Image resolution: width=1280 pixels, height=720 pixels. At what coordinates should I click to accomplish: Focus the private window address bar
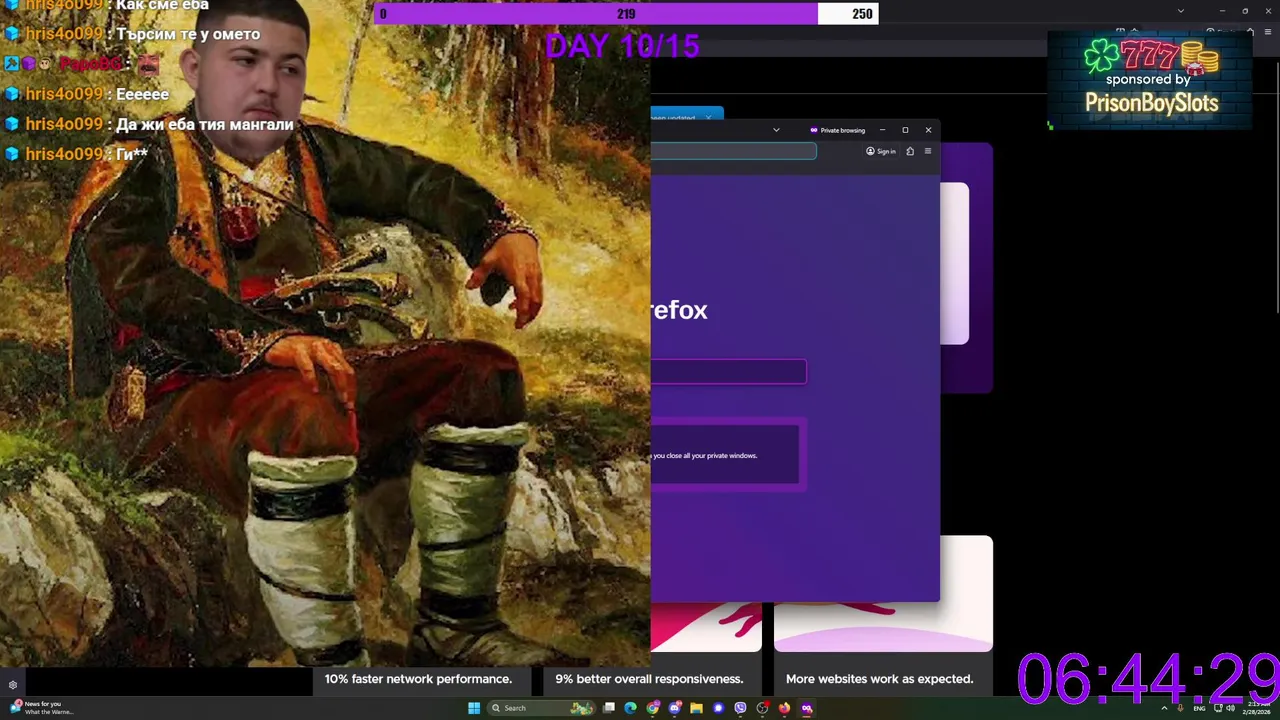coord(733,151)
